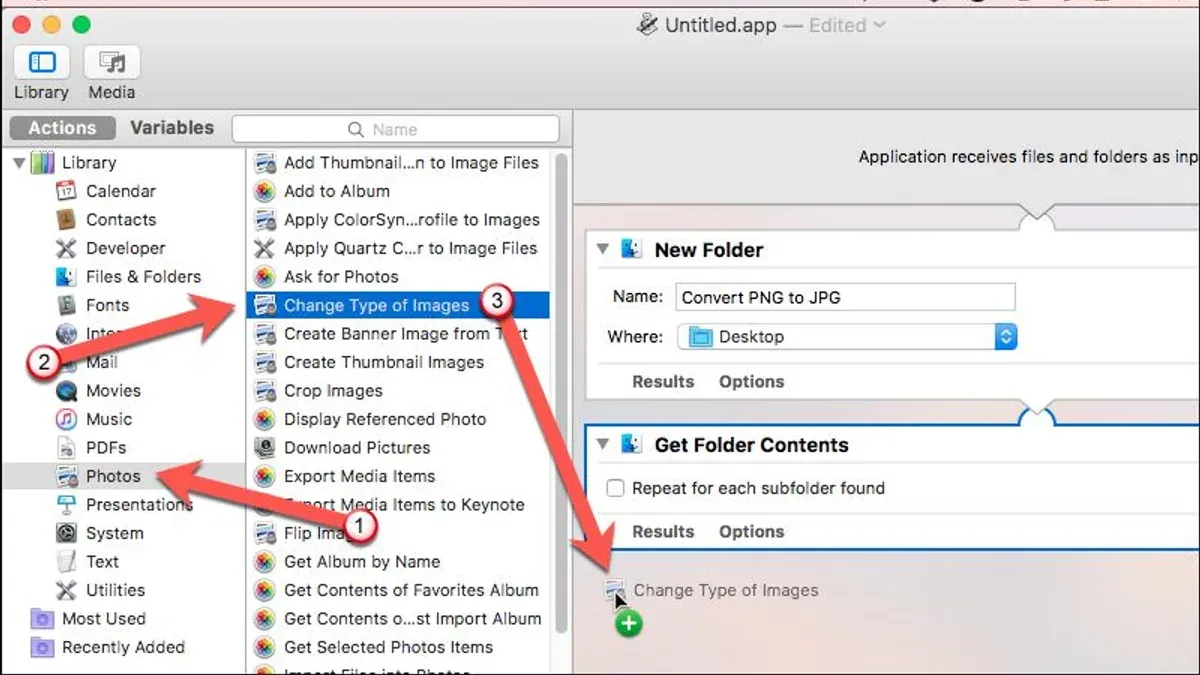The image size is (1200, 675).
Task: Click the Name search field
Action: pos(395,129)
